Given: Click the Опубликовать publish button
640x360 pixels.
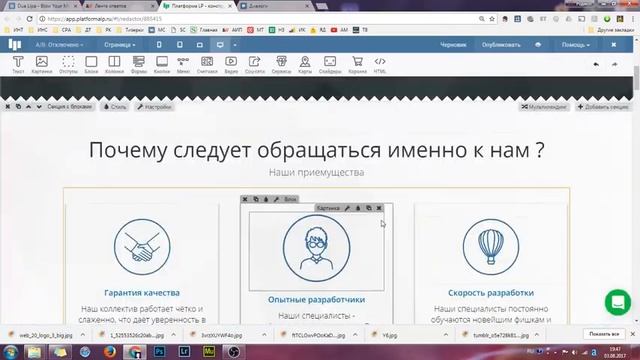Looking at the screenshot, I should [x=501, y=45].
